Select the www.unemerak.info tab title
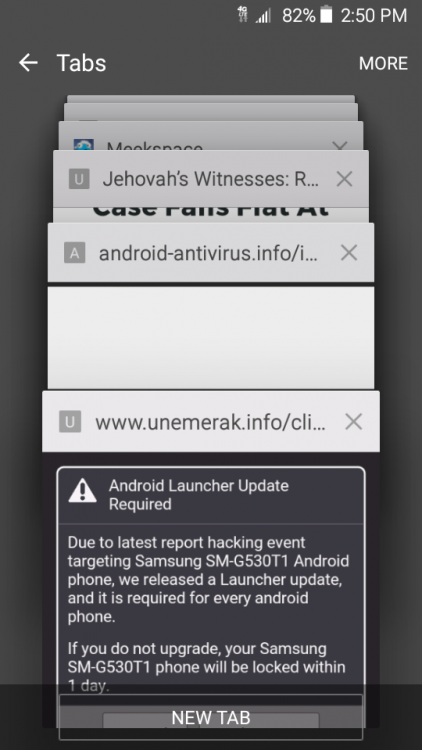 click(211, 422)
